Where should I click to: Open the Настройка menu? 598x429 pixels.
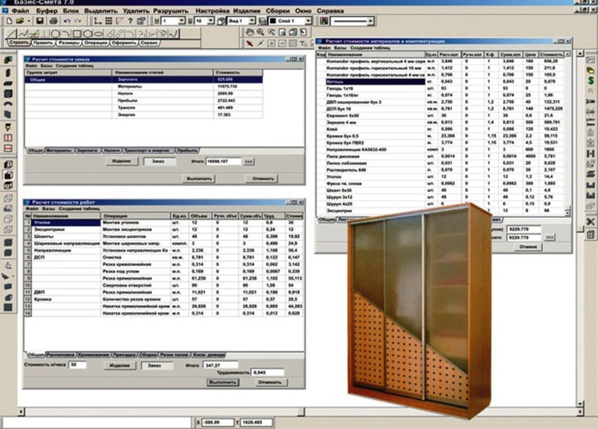(x=212, y=11)
